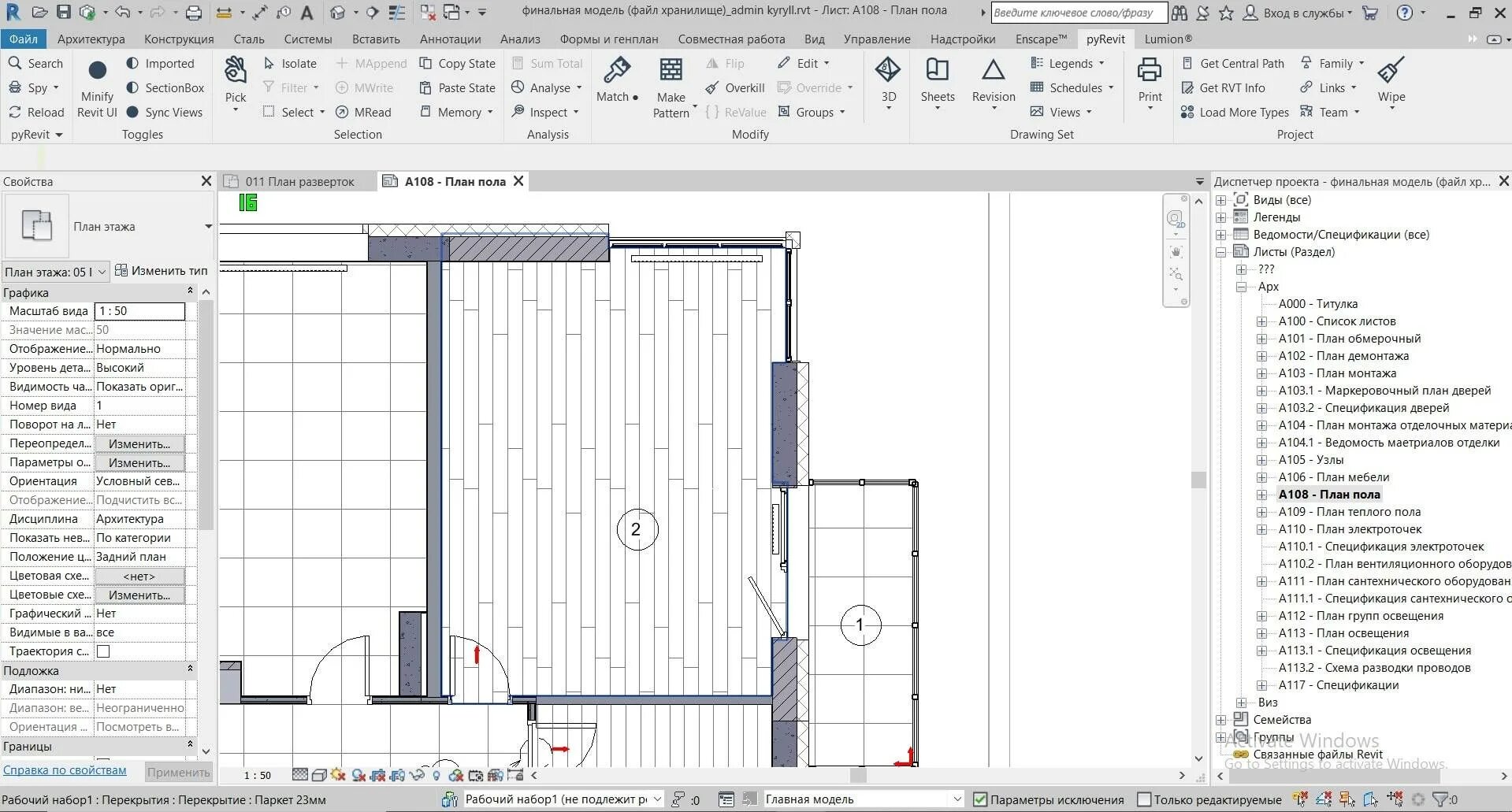The height and width of the screenshot is (812, 1512).
Task: Open the Analyse dropdown
Action: coord(546,87)
